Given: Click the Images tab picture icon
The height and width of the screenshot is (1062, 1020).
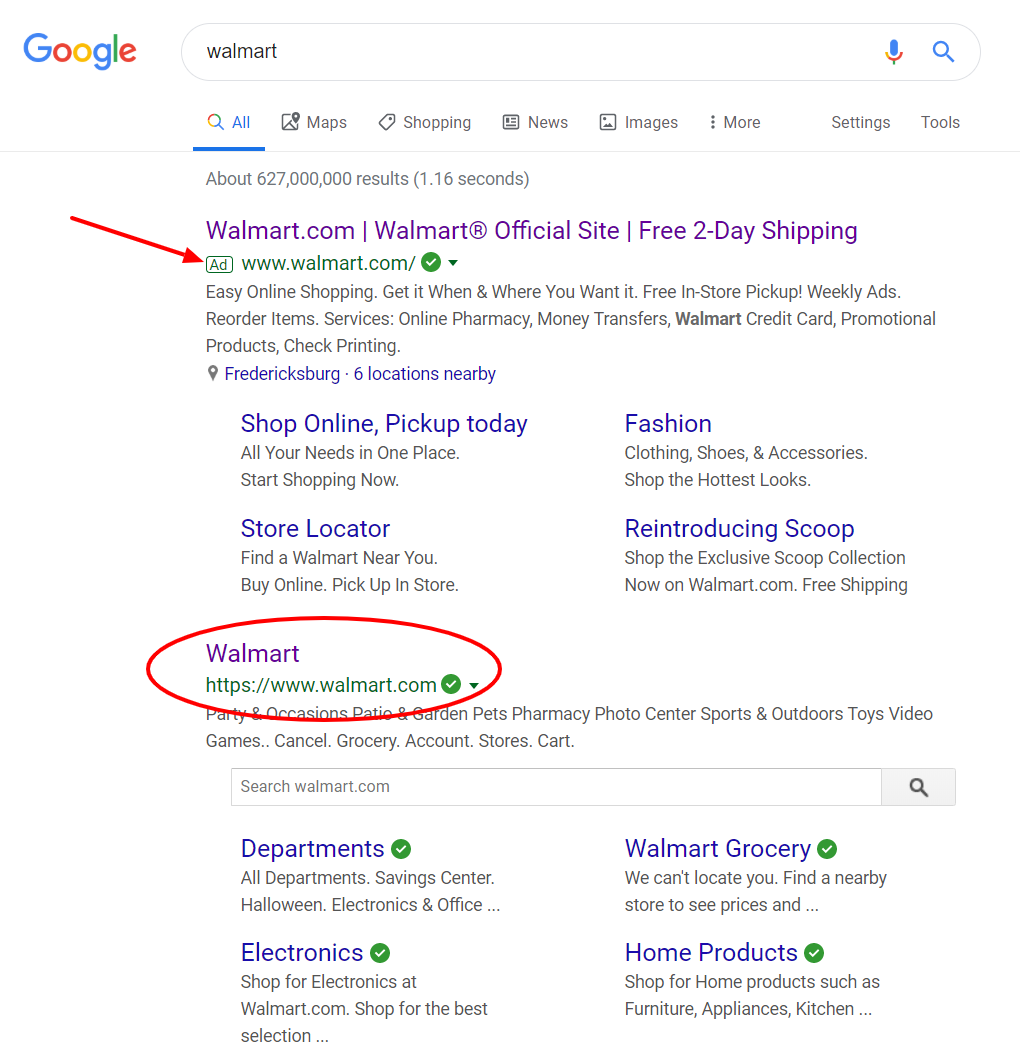Looking at the screenshot, I should (x=608, y=122).
